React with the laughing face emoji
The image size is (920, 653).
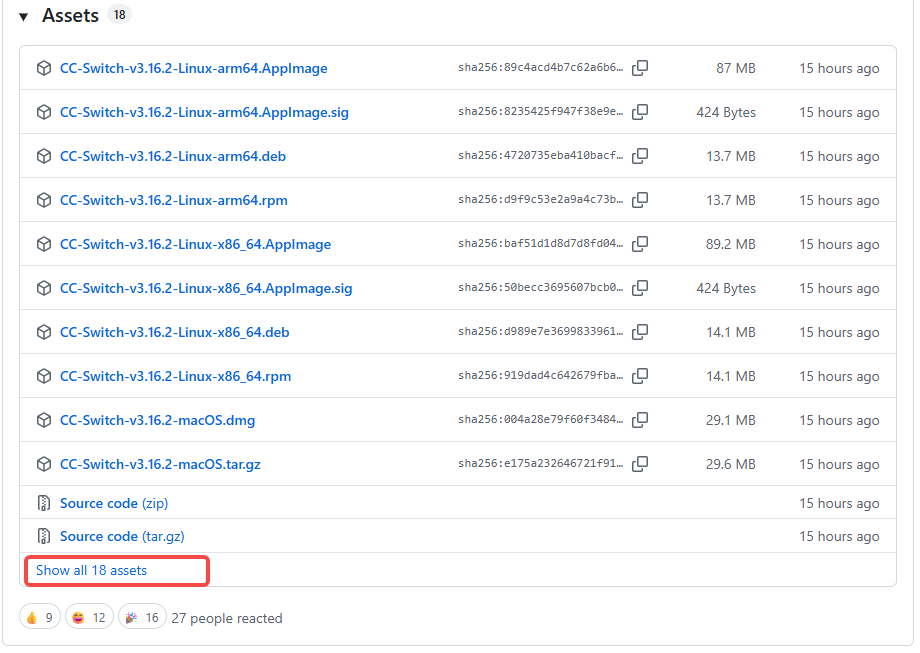point(89,617)
